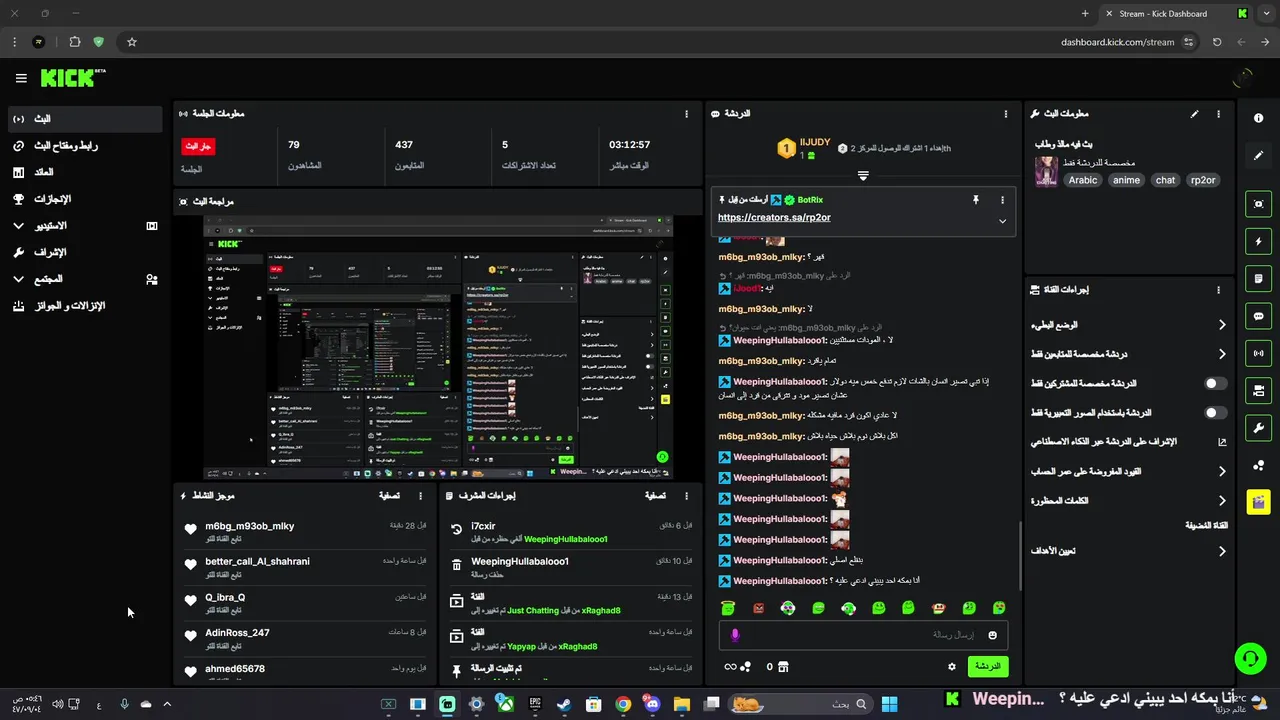Collapse the chat header filter arrow
Screen dimensions: 1280x720
coord(863,175)
